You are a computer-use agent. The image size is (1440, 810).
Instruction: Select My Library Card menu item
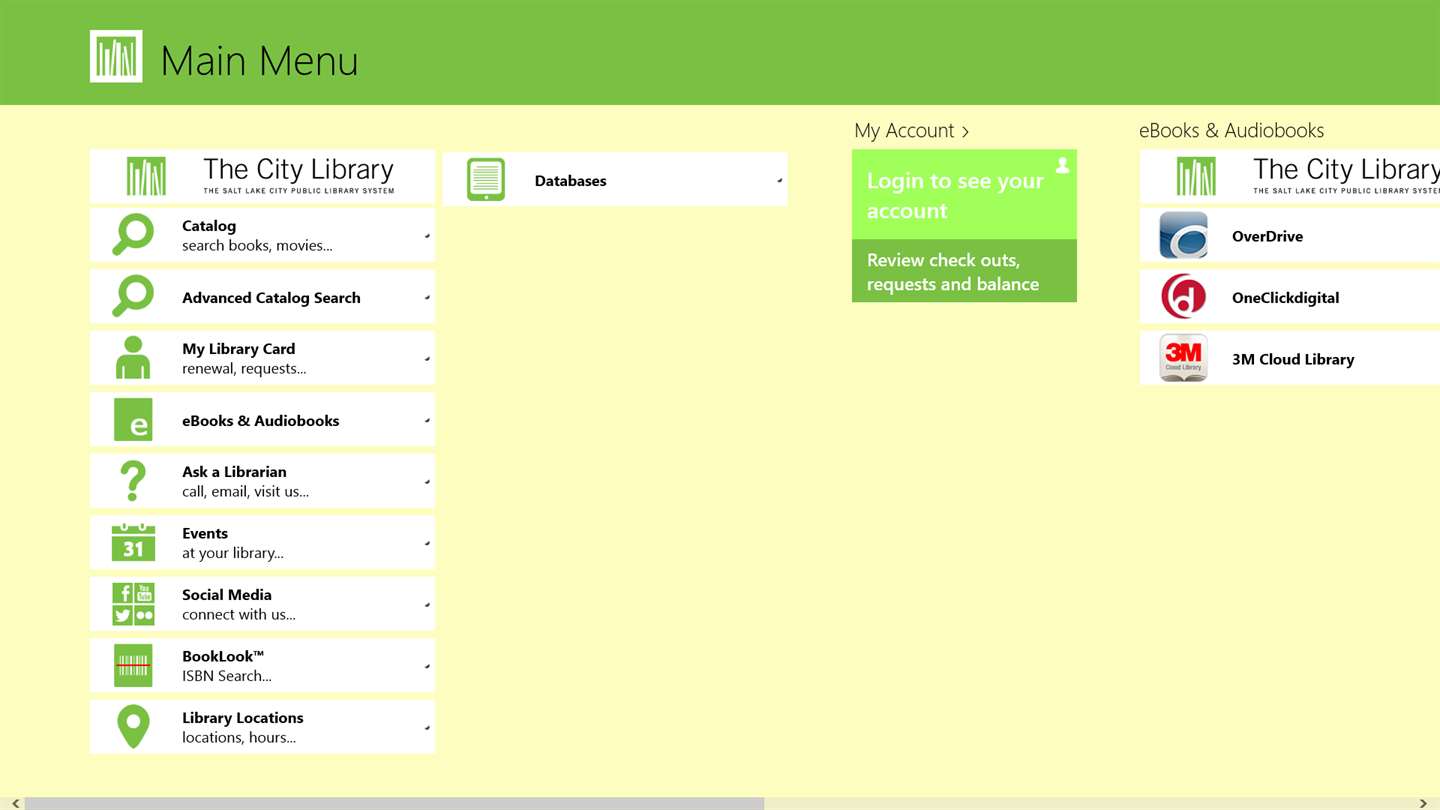coord(262,358)
